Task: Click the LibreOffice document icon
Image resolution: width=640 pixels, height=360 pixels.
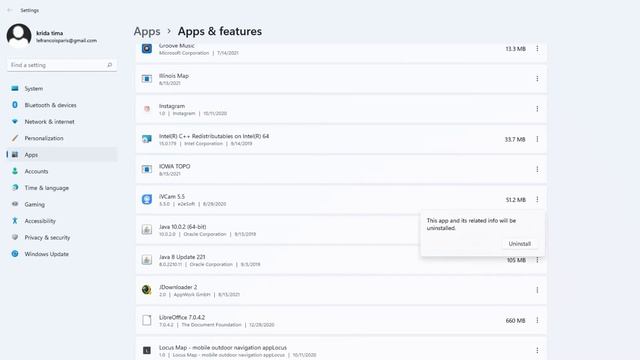Action: tap(147, 320)
